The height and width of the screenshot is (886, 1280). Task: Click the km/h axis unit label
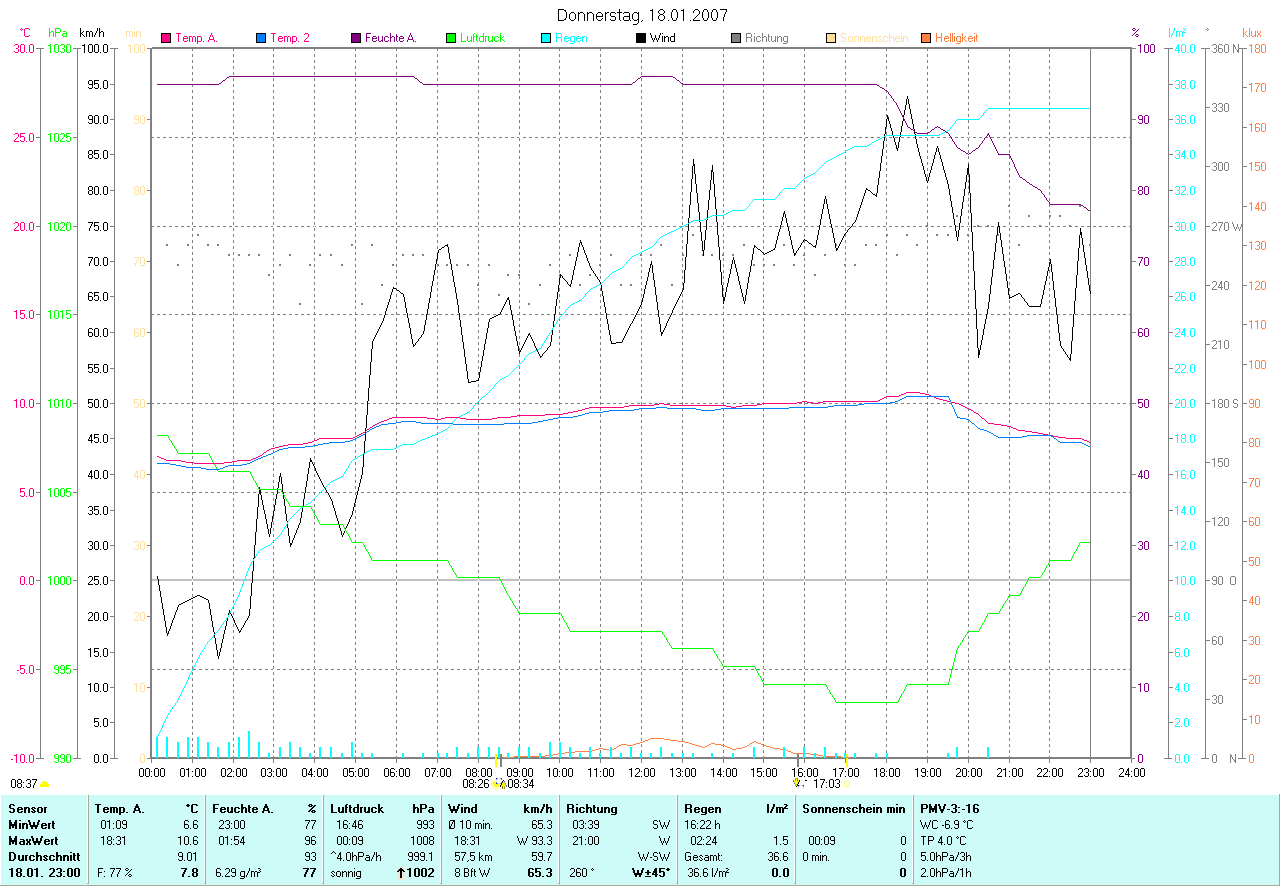click(x=92, y=33)
